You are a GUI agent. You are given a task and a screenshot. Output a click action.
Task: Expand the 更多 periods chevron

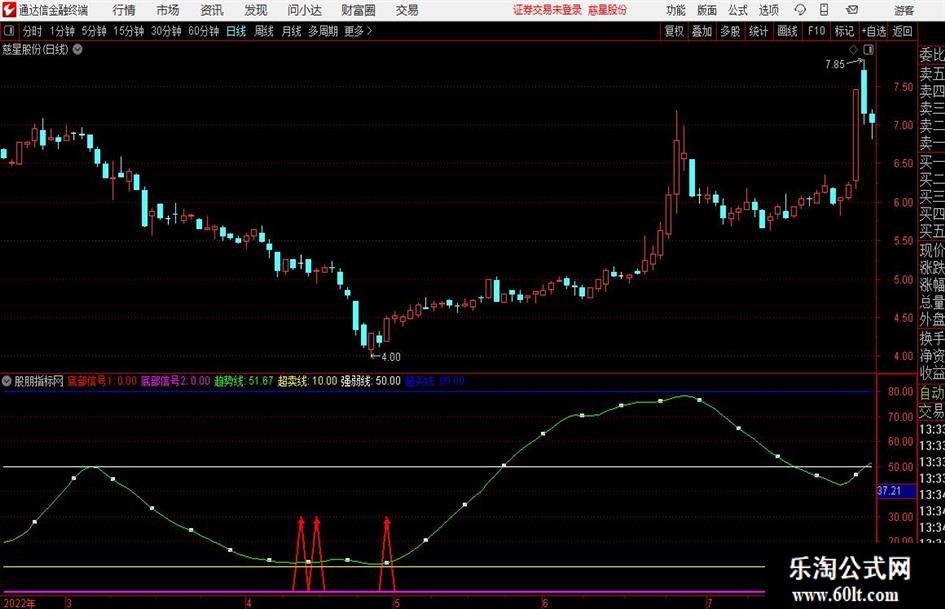pyautogui.click(x=359, y=31)
